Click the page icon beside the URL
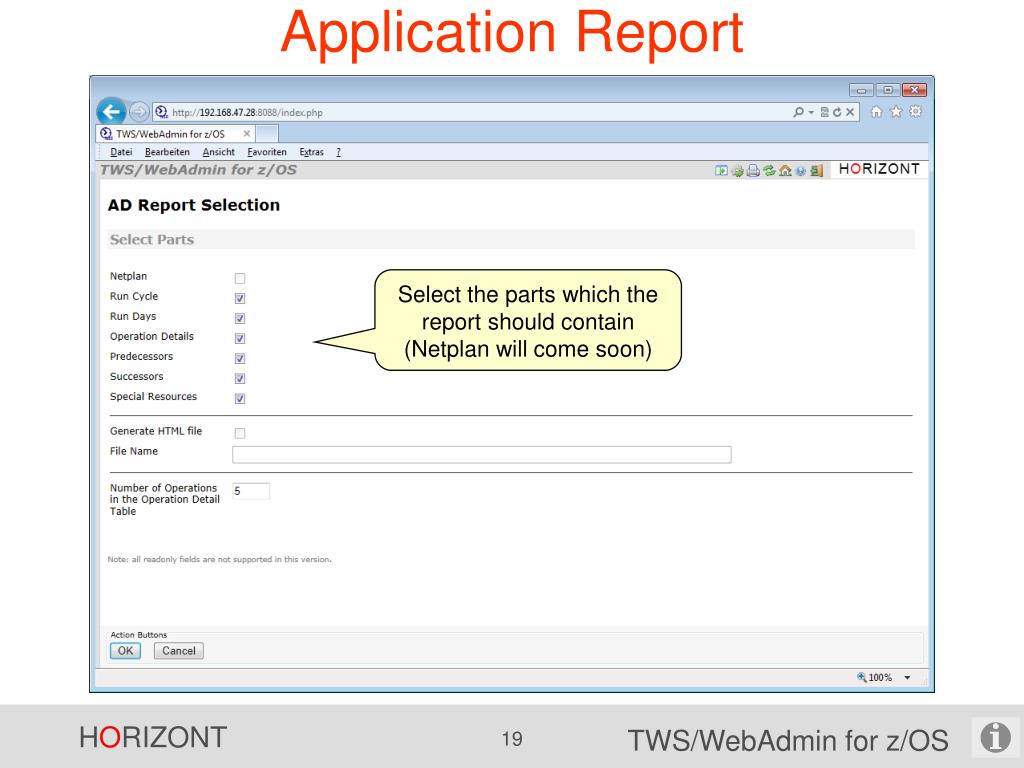The height and width of the screenshot is (768, 1024). tap(161, 112)
